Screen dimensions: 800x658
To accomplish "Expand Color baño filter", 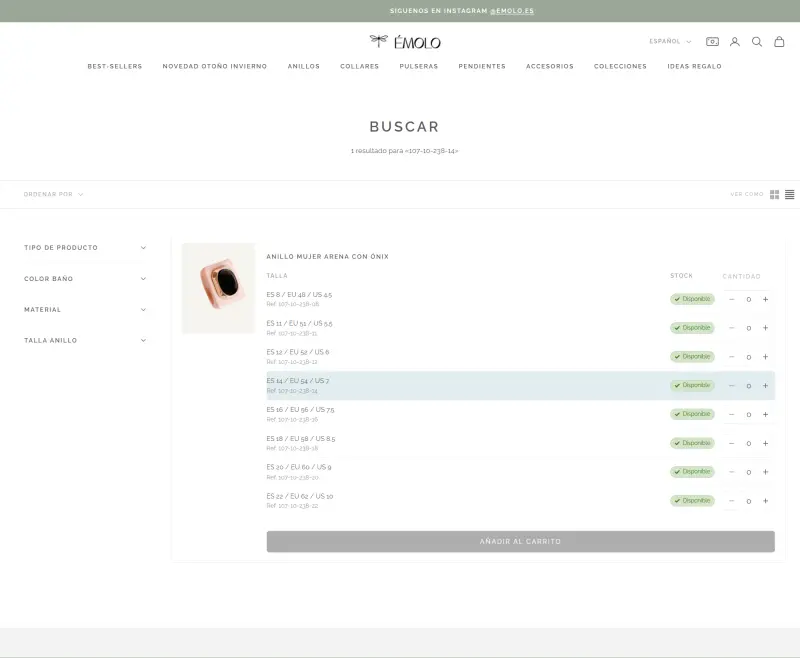I will click(x=85, y=279).
